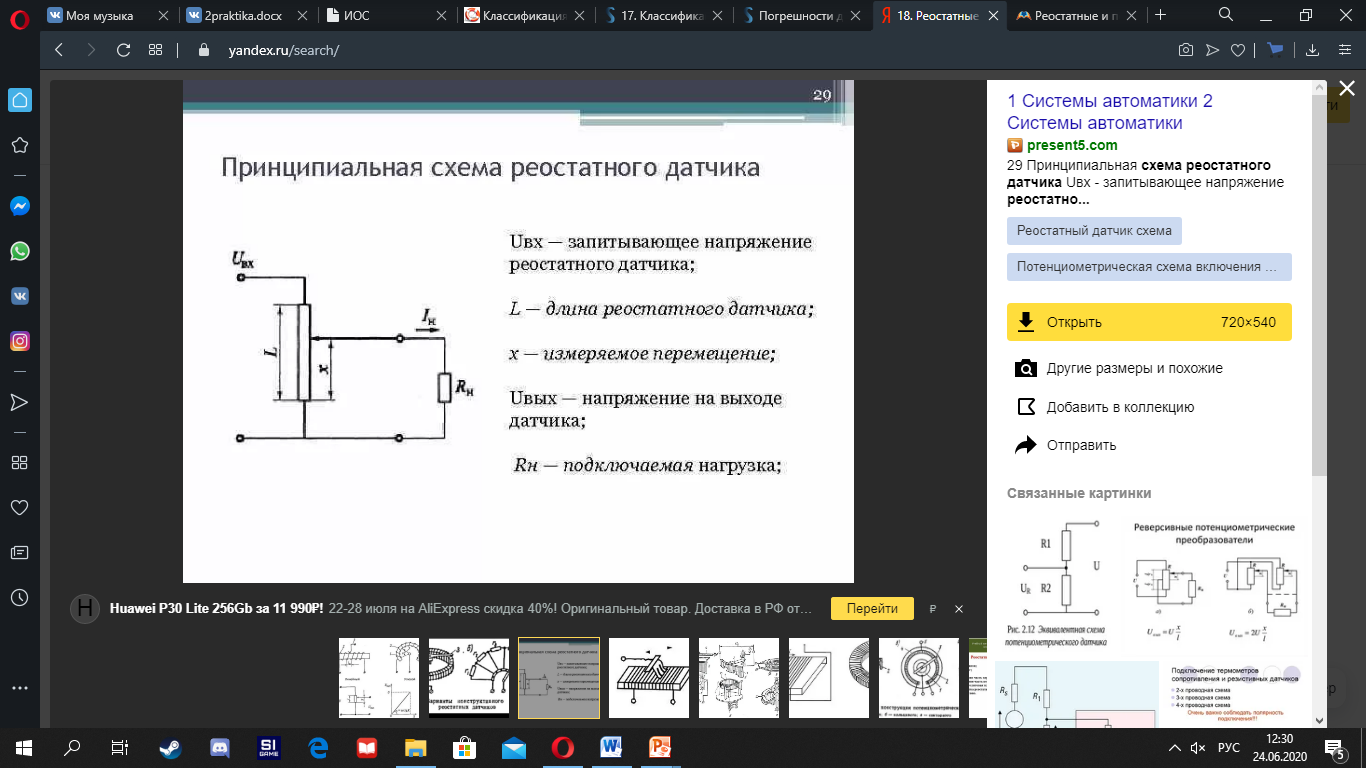Image resolution: width=1366 pixels, height=768 pixels.
Task: Click Добавить в коллекцию
Action: tap(1120, 407)
